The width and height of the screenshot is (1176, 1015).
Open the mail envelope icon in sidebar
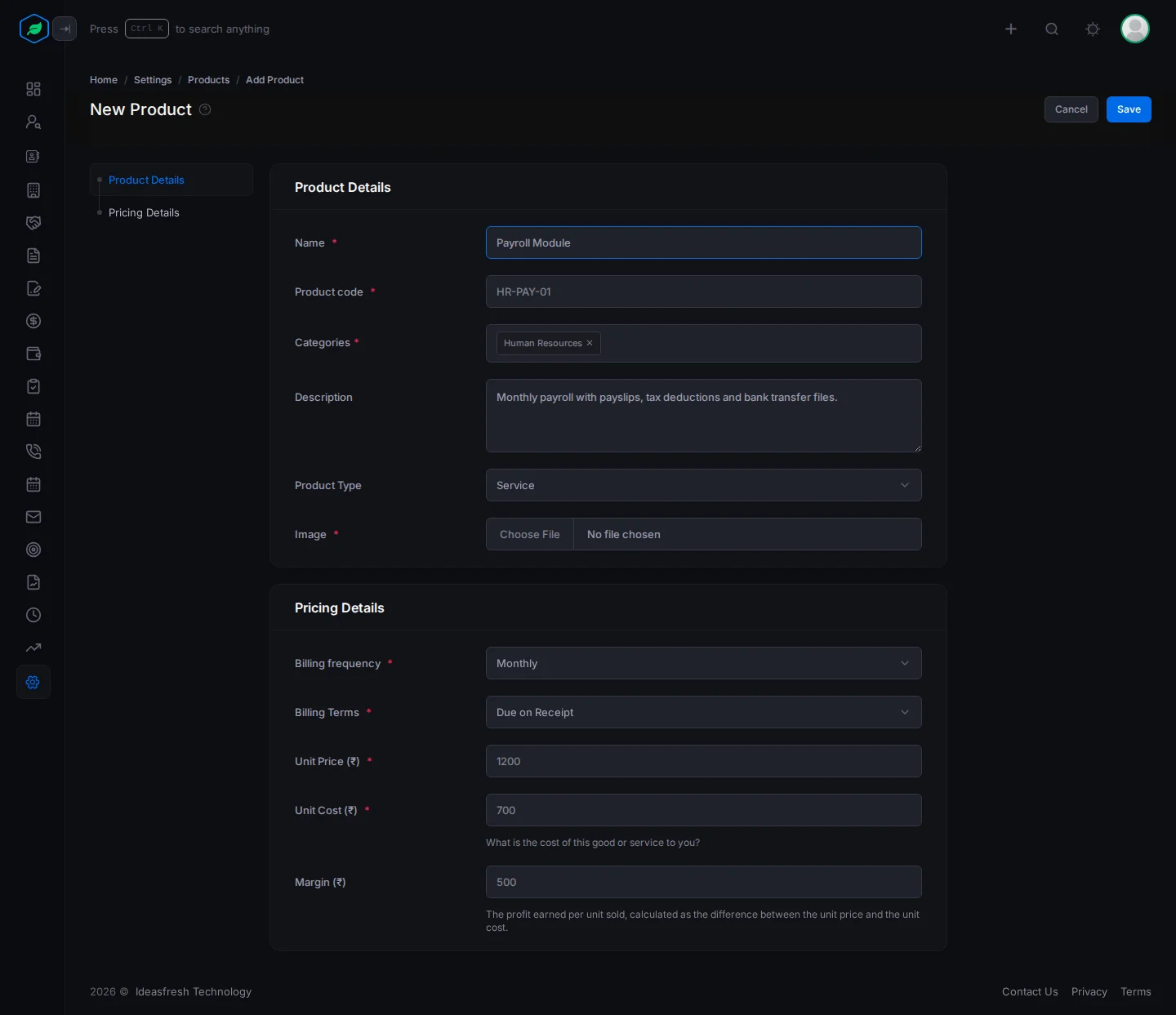point(33,517)
